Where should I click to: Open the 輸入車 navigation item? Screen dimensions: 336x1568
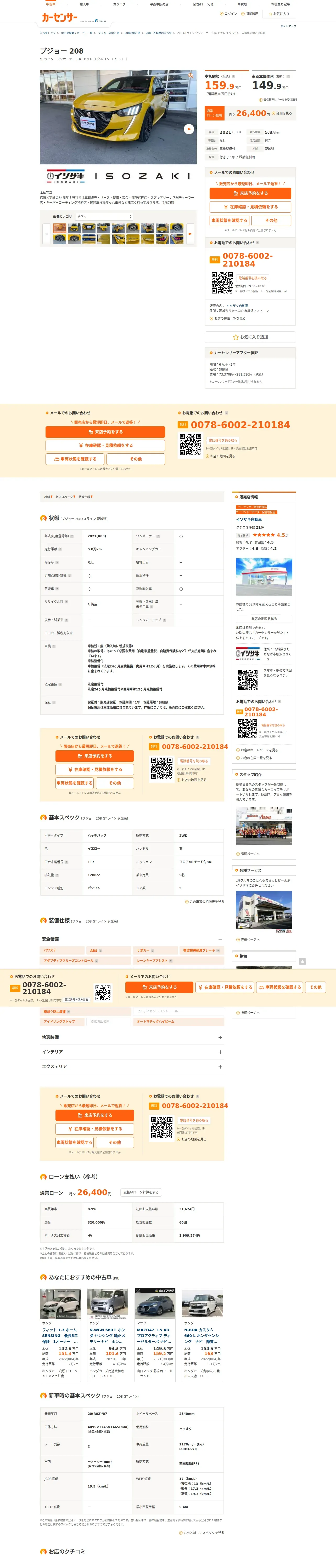pyautogui.click(x=84, y=4)
